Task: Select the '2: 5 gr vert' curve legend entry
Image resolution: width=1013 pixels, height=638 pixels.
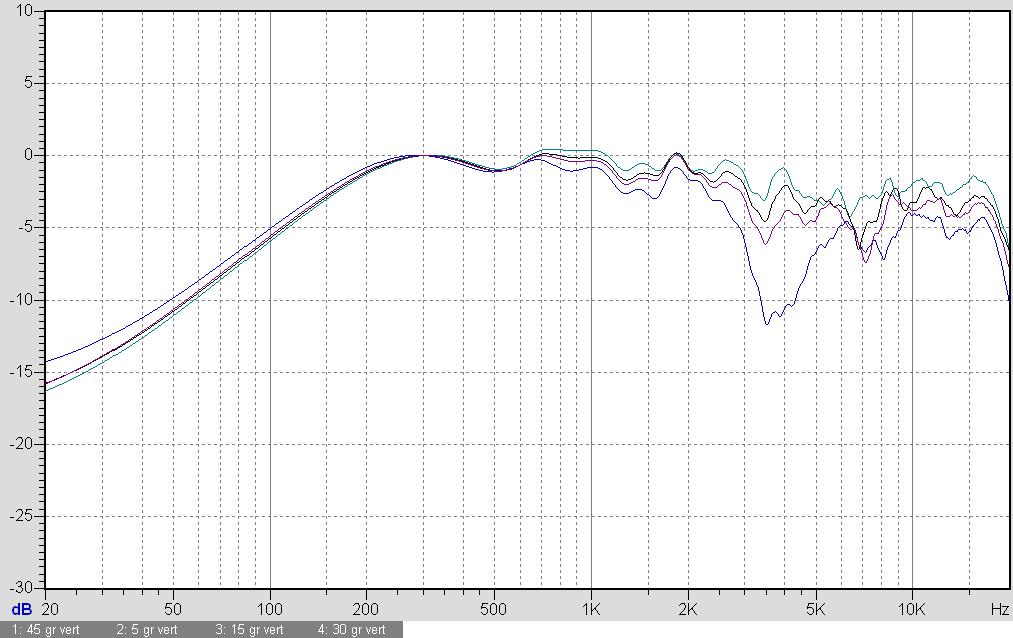Action: coord(147,630)
